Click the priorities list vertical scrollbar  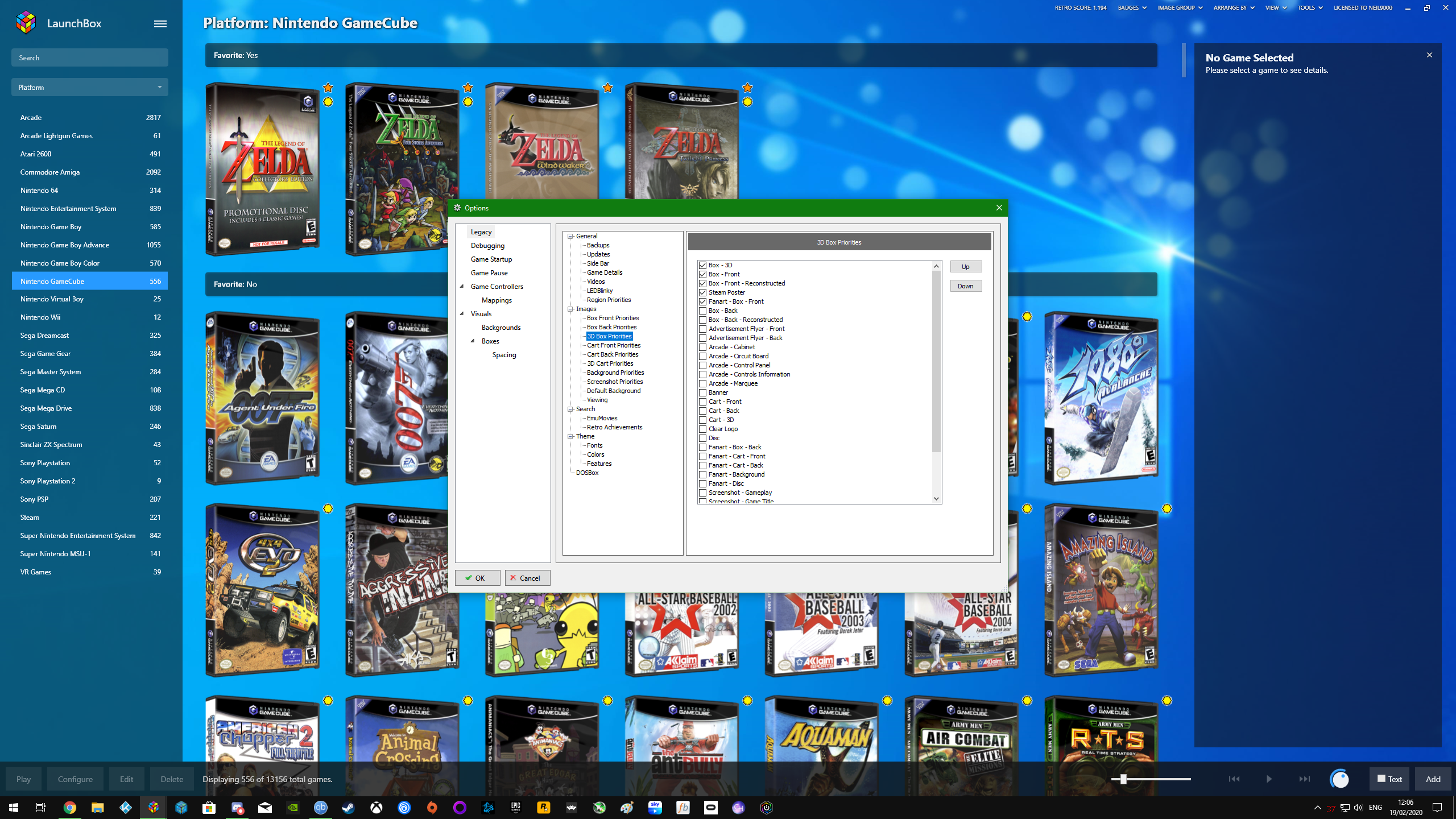point(936,361)
